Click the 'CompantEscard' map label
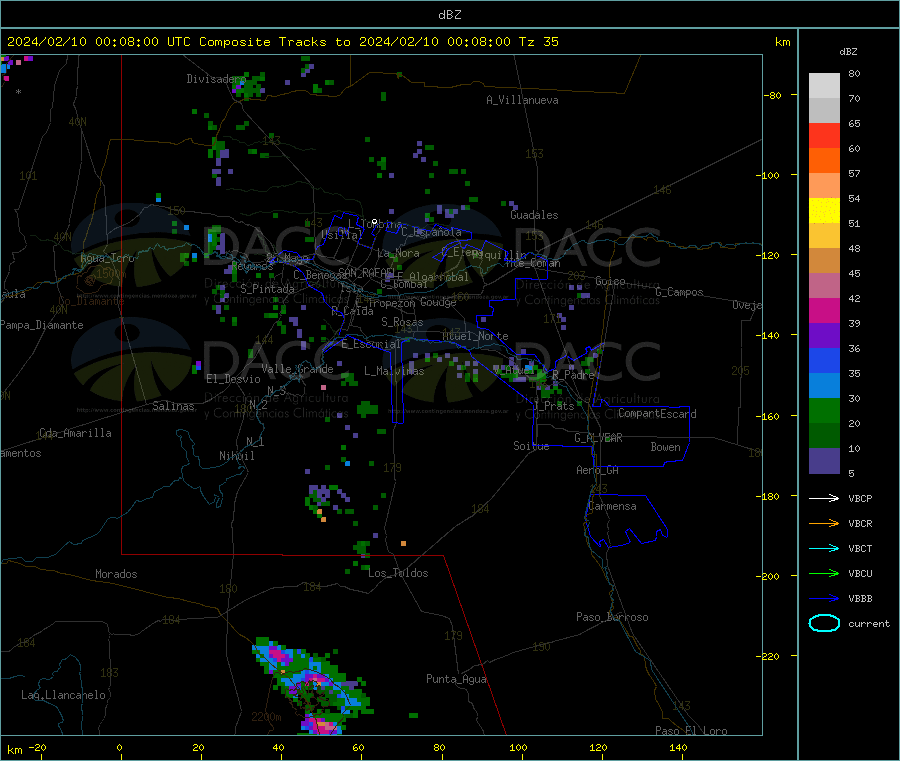The image size is (900, 761). 657,414
